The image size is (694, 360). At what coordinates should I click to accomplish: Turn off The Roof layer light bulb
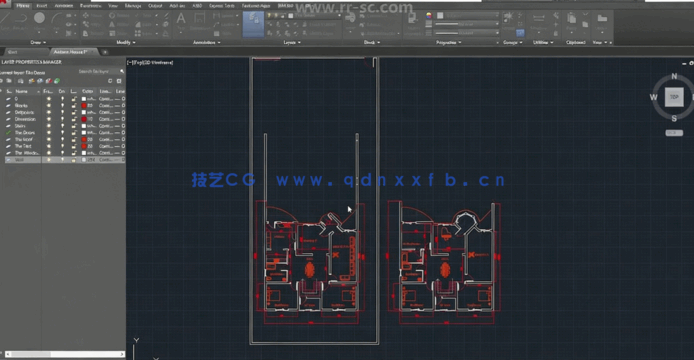tap(62, 139)
